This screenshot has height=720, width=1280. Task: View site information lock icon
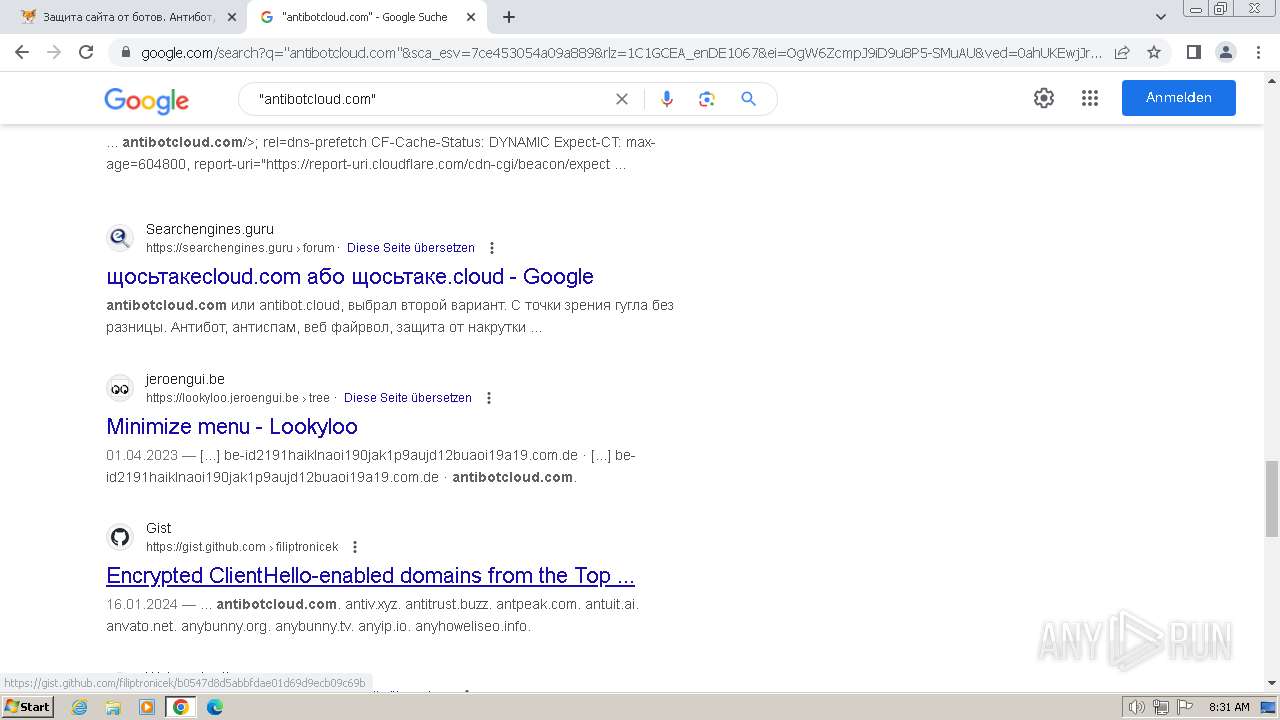tap(125, 52)
